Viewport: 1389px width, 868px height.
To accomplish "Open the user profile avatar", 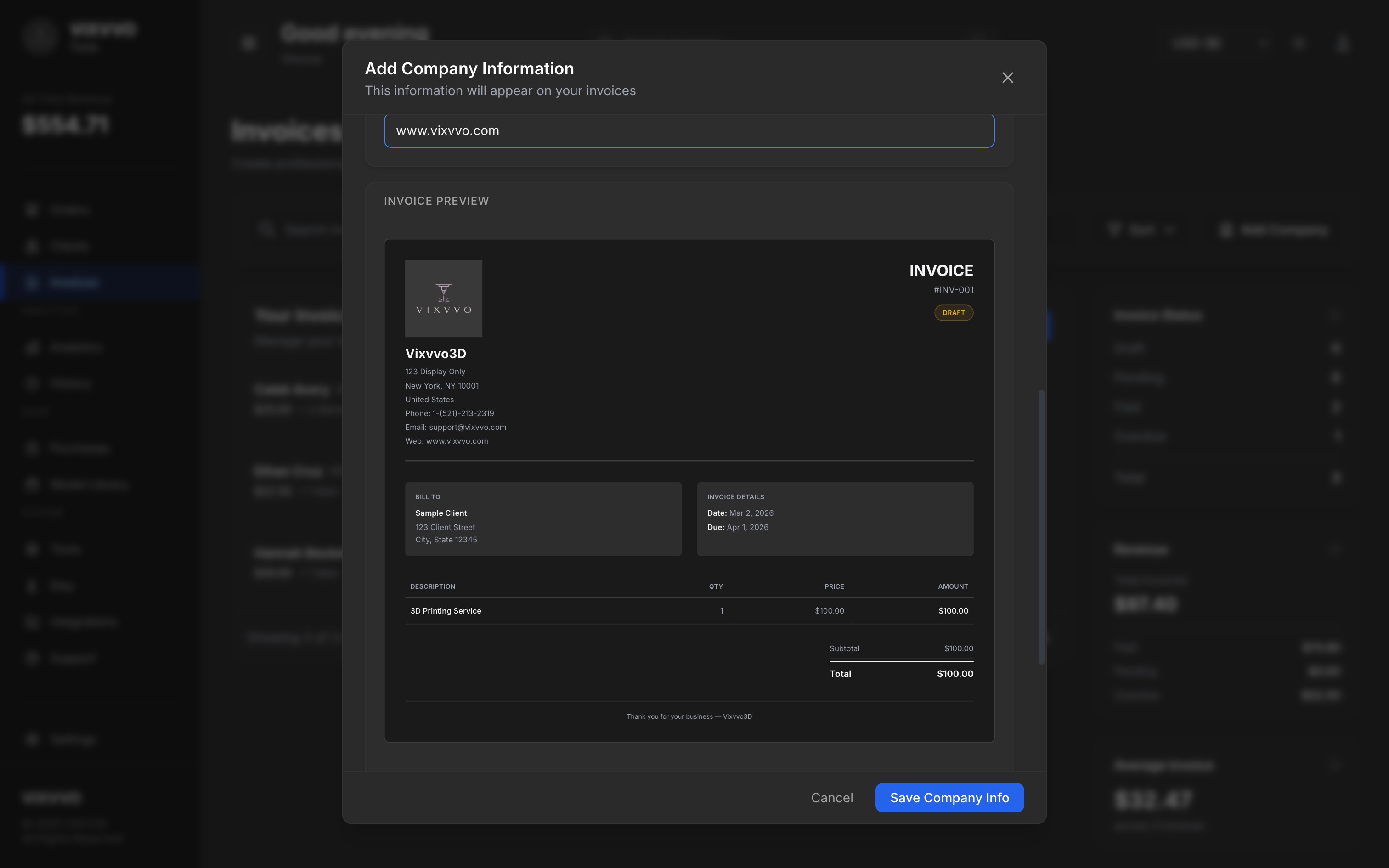I will point(1343,43).
